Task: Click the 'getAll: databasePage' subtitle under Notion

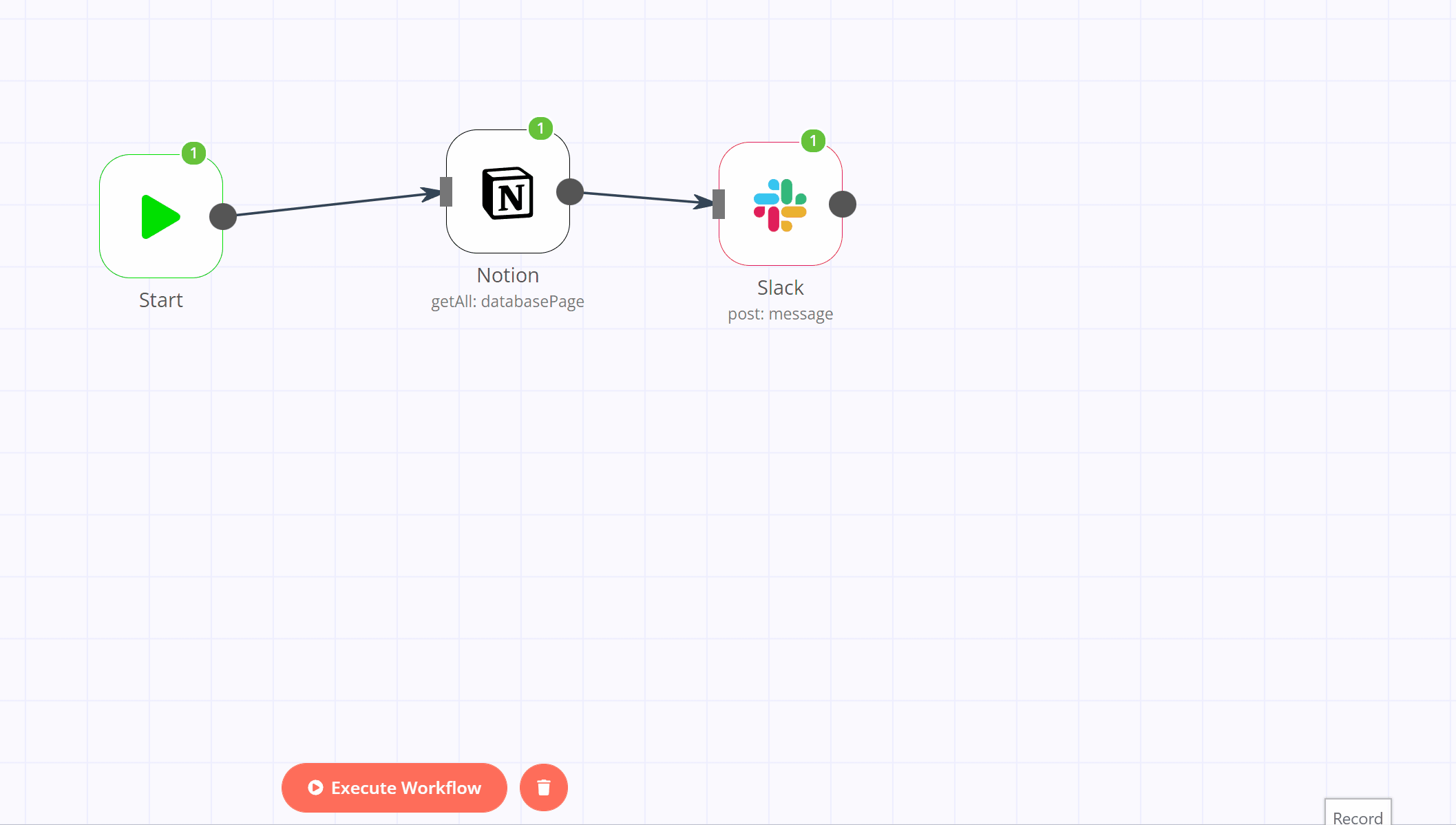Action: tap(507, 301)
